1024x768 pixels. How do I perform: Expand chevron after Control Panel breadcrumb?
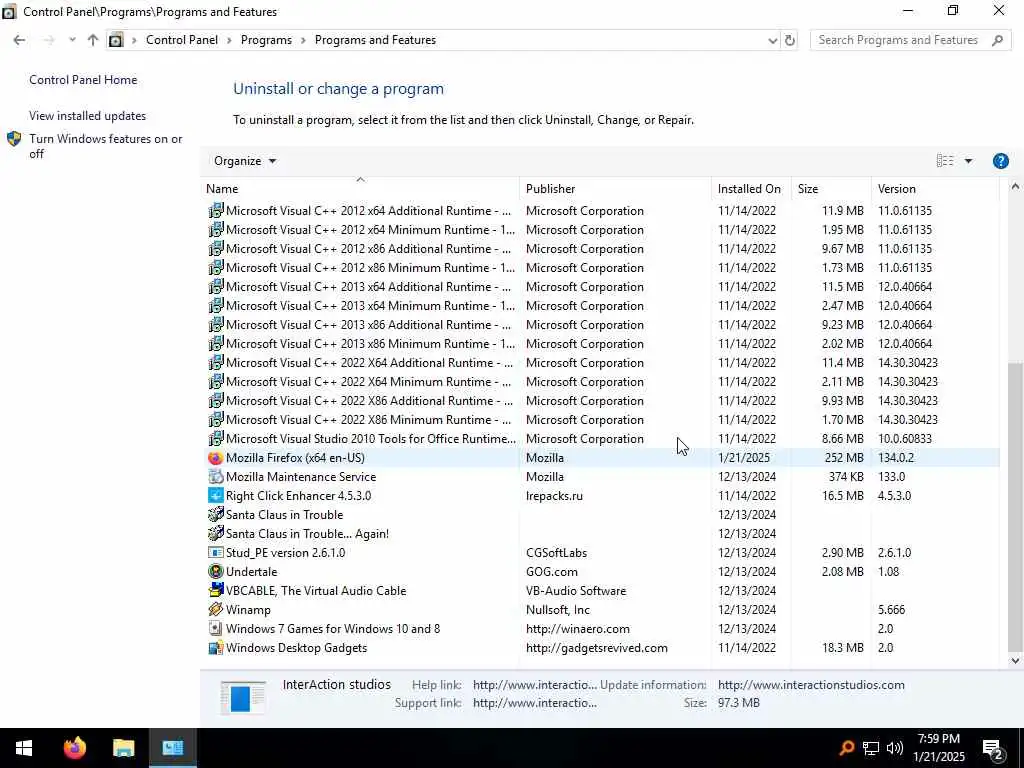pos(229,40)
